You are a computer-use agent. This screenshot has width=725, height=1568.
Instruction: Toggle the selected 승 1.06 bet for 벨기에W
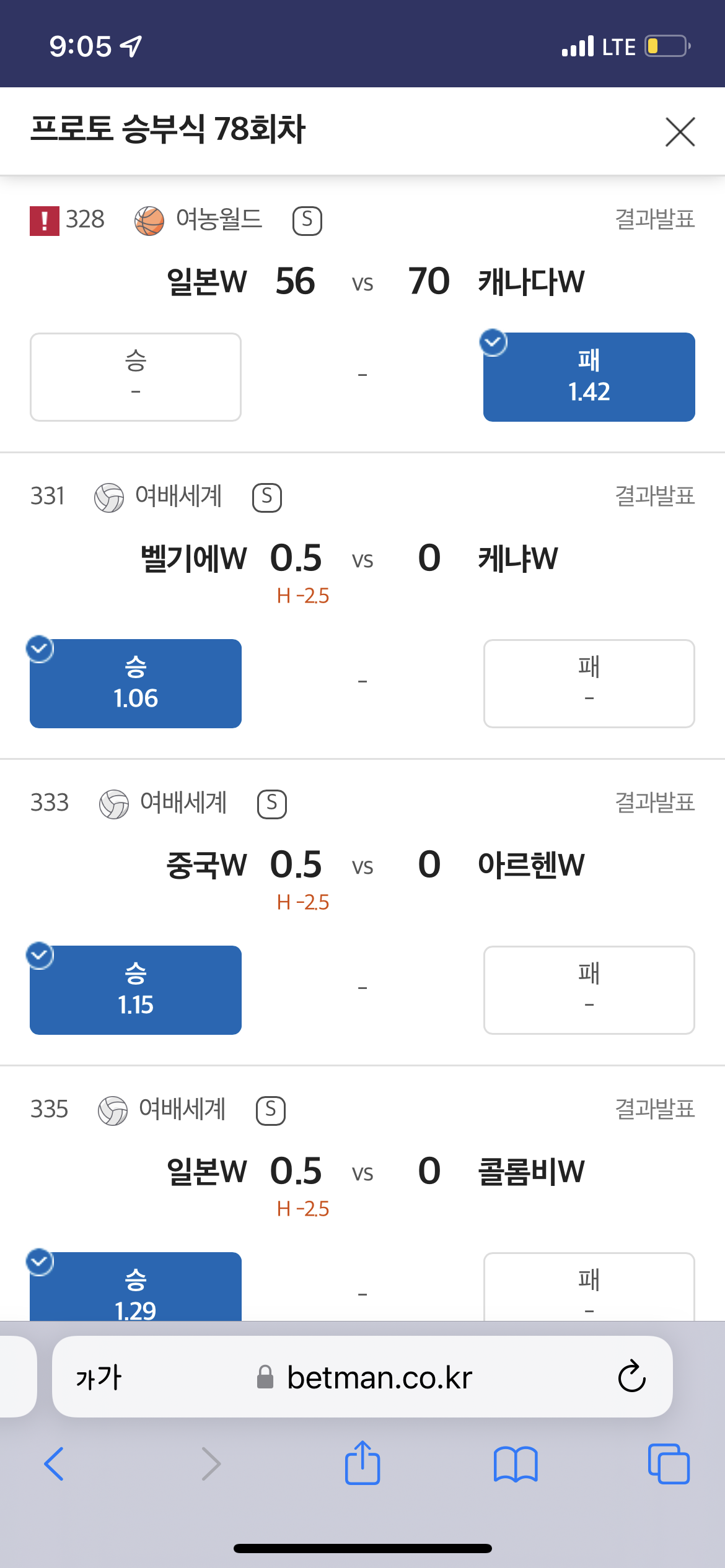click(136, 684)
